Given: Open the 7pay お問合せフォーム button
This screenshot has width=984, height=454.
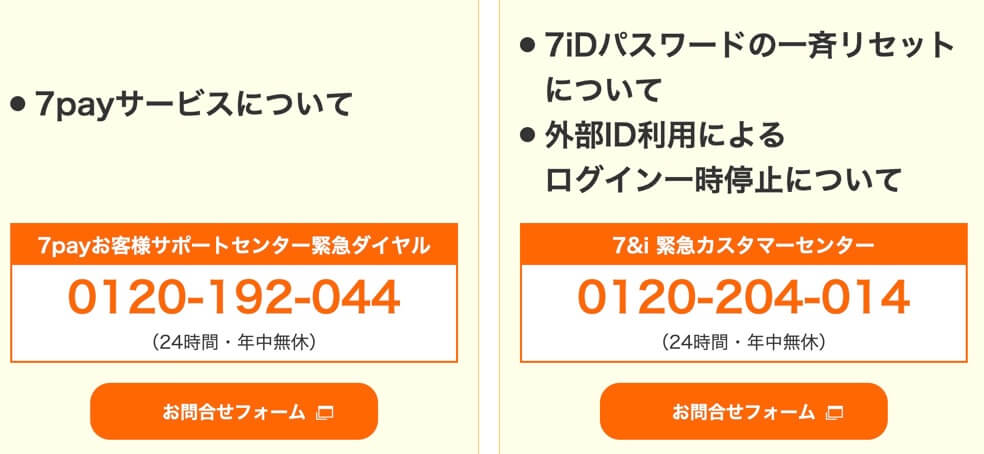Looking at the screenshot, I should tap(233, 412).
